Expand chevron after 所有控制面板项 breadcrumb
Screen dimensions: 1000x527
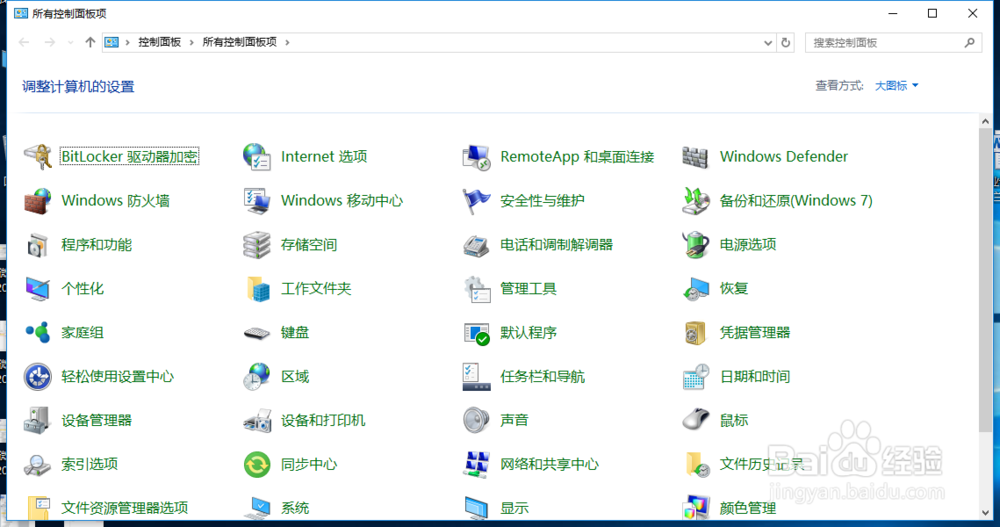[287, 43]
